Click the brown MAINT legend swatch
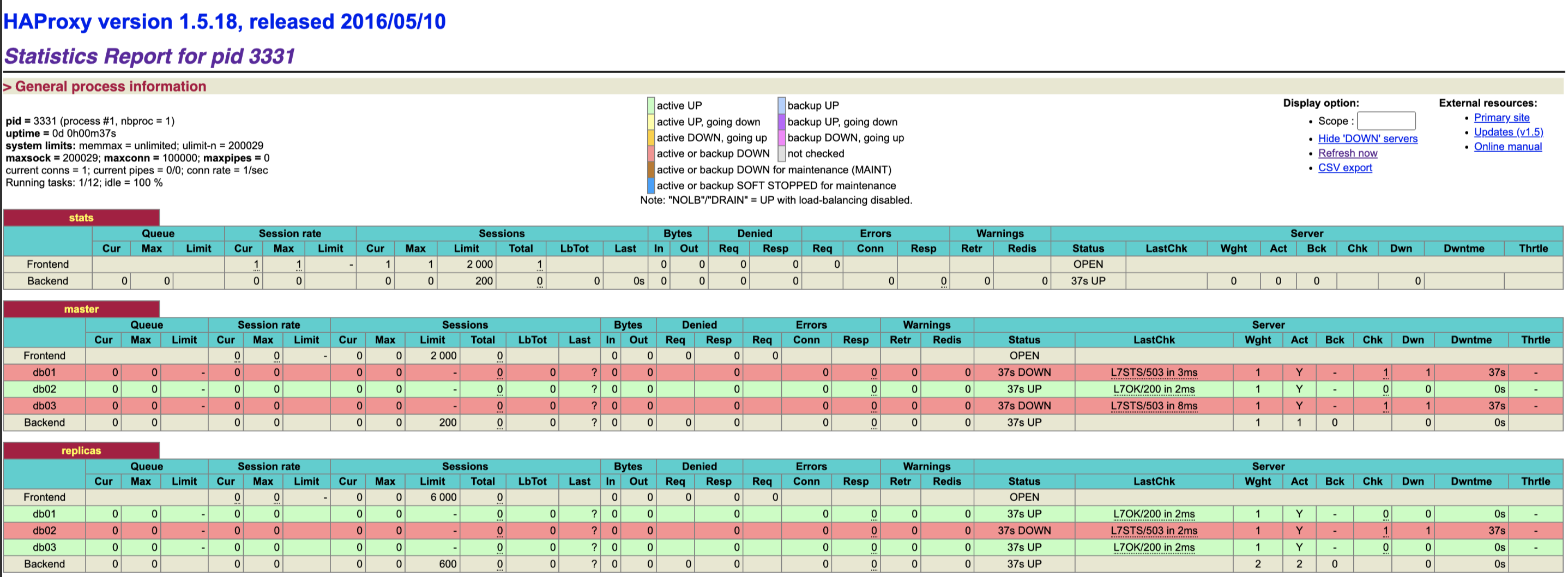Viewport: 1568px width, 577px height. point(650,170)
